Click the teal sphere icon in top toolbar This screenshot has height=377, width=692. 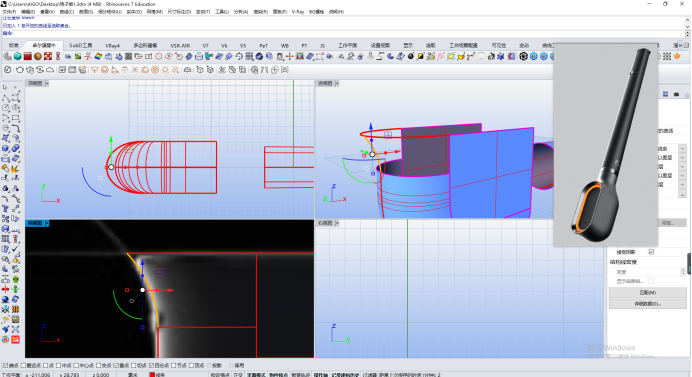click(x=18, y=57)
